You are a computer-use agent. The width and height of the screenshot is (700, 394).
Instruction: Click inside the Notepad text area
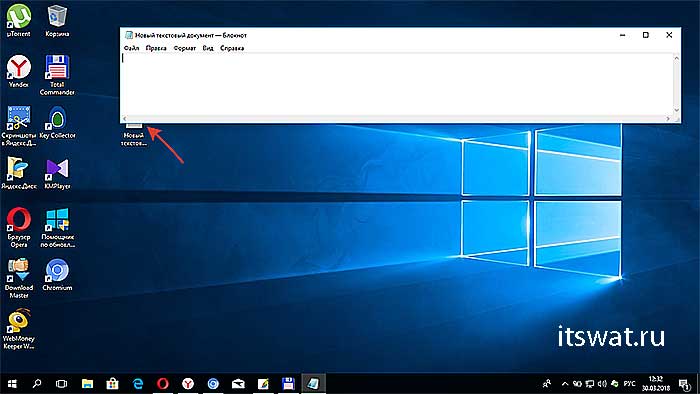click(397, 84)
